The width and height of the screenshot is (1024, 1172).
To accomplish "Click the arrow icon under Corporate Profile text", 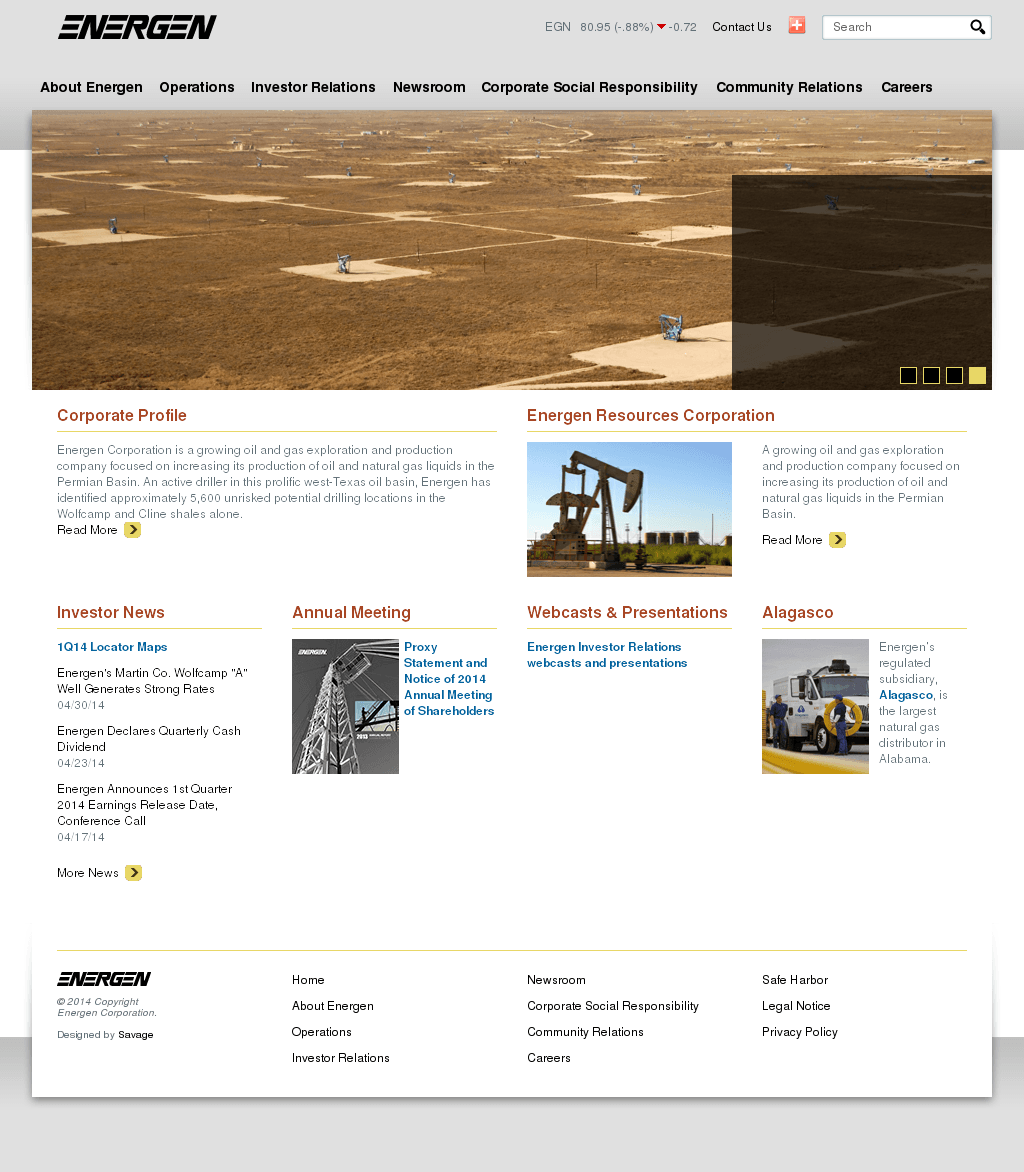I will coord(132,530).
